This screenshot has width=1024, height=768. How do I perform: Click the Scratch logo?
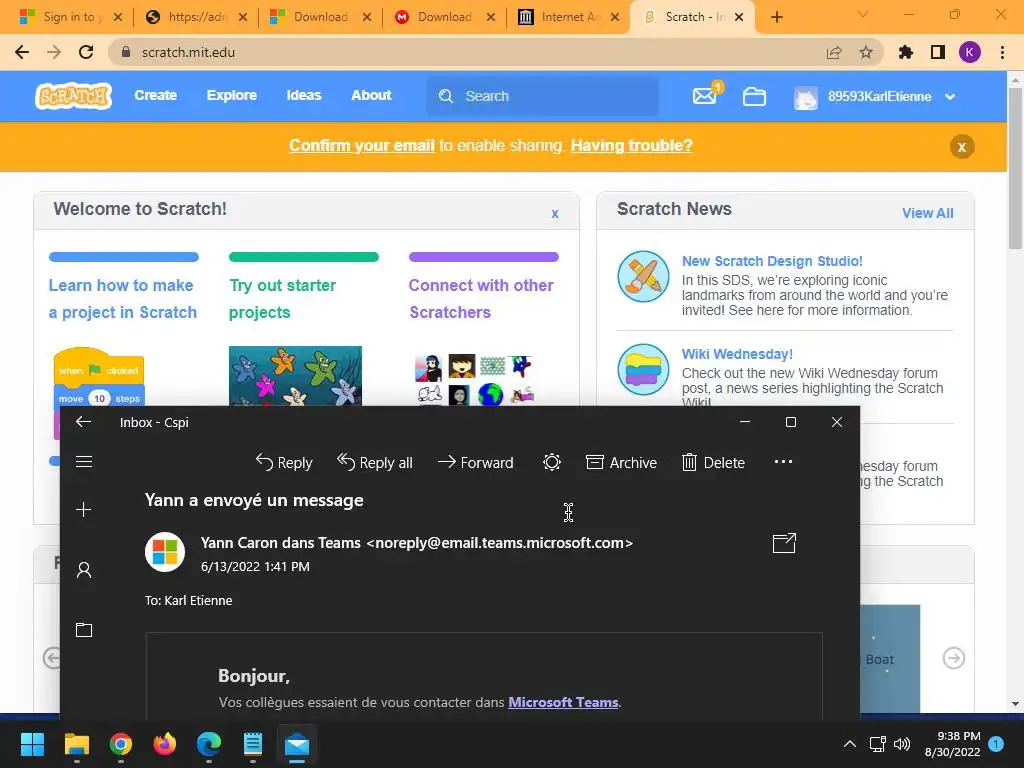pyautogui.click(x=73, y=96)
